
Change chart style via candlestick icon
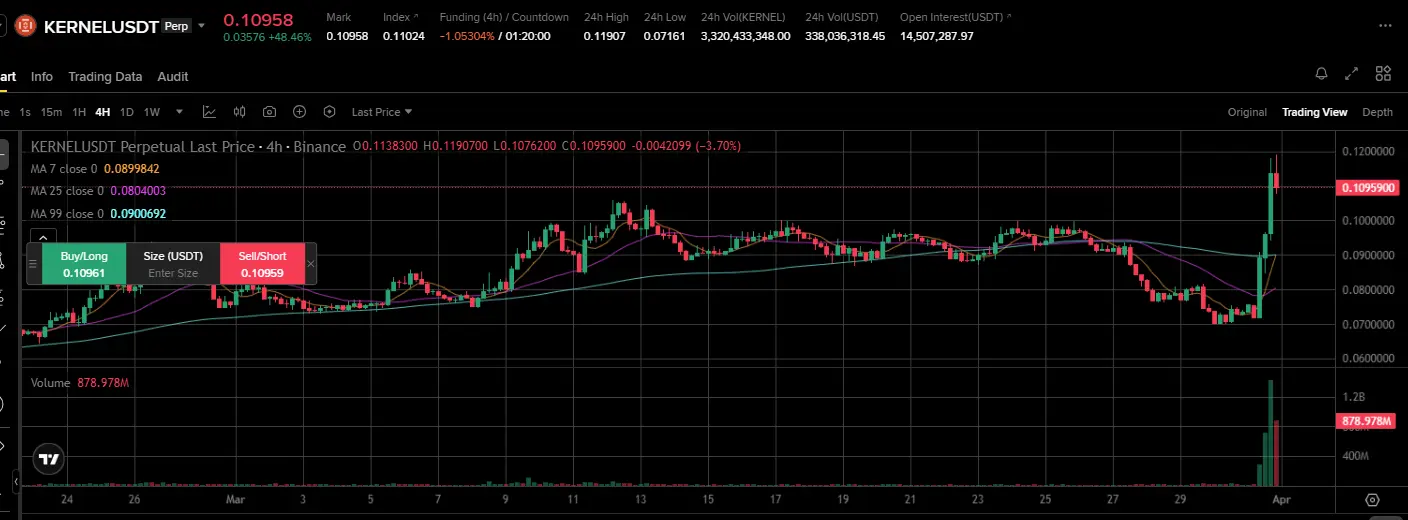click(240, 112)
